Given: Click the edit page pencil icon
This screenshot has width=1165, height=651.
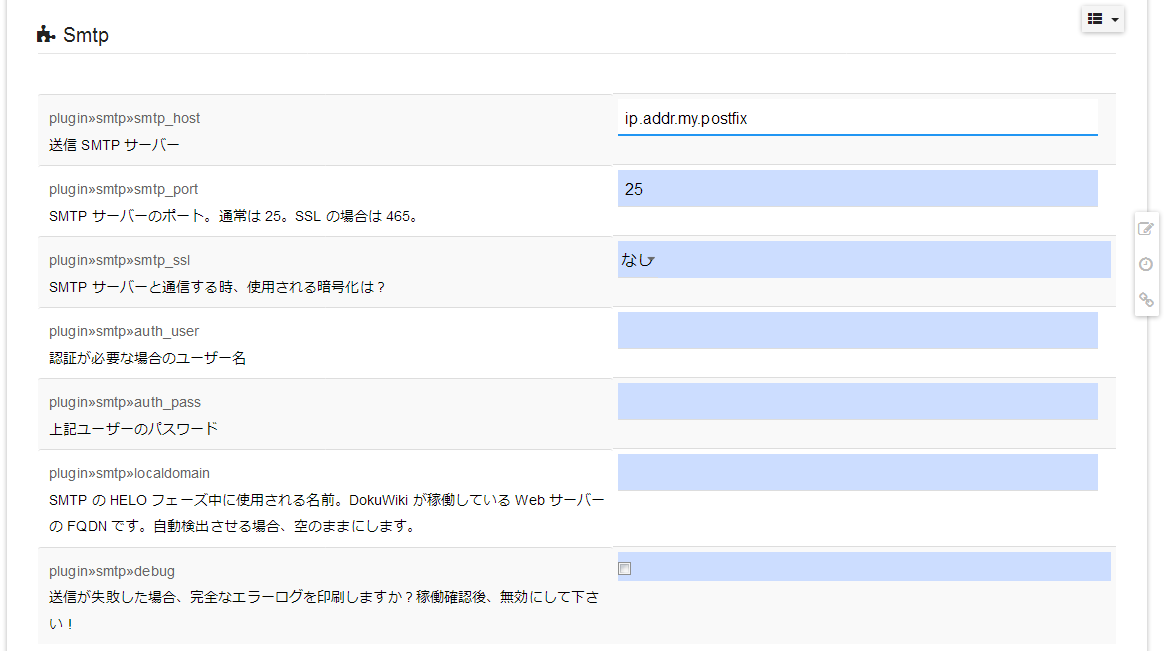Looking at the screenshot, I should (1146, 229).
